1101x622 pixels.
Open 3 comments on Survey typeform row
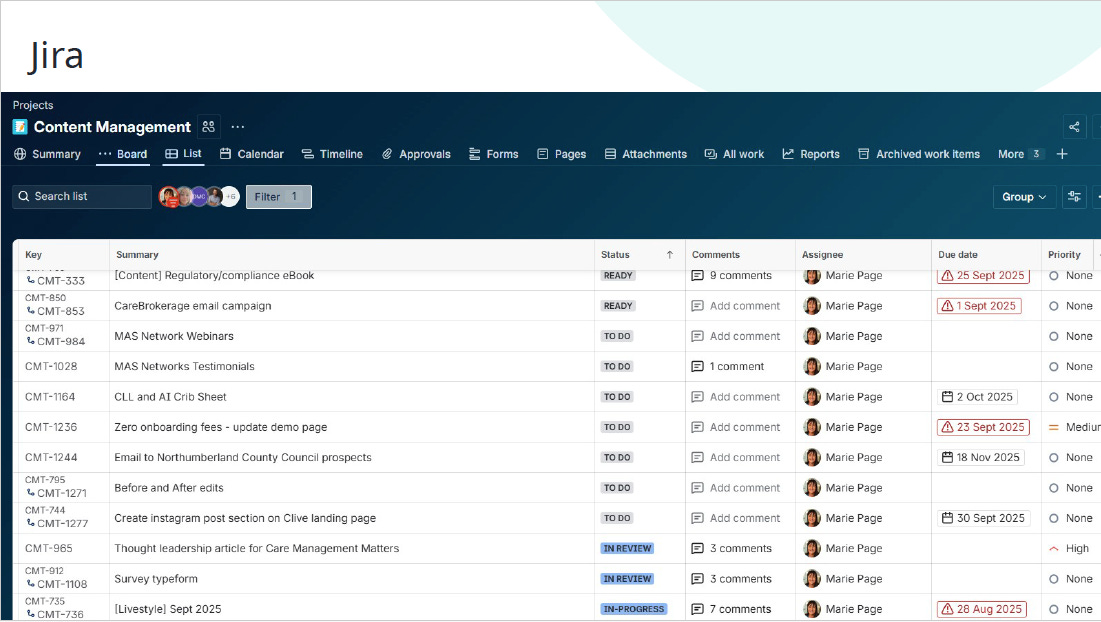tap(732, 579)
